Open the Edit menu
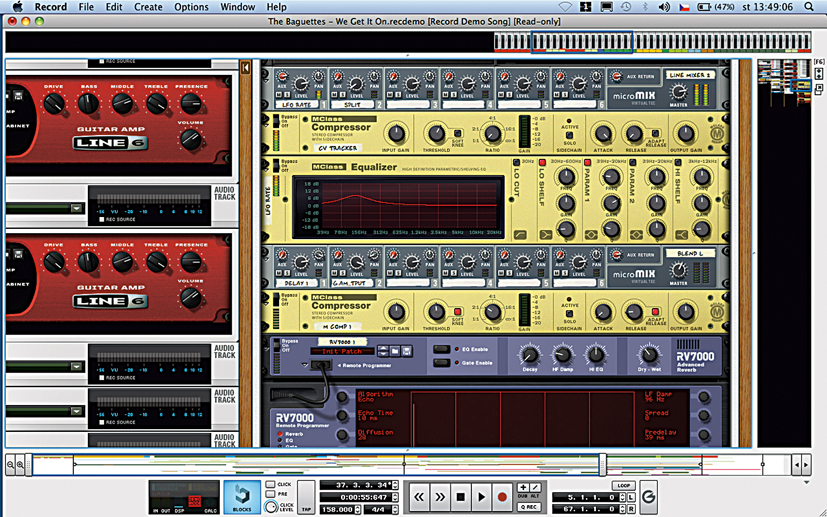The height and width of the screenshot is (517, 827). click(x=114, y=7)
